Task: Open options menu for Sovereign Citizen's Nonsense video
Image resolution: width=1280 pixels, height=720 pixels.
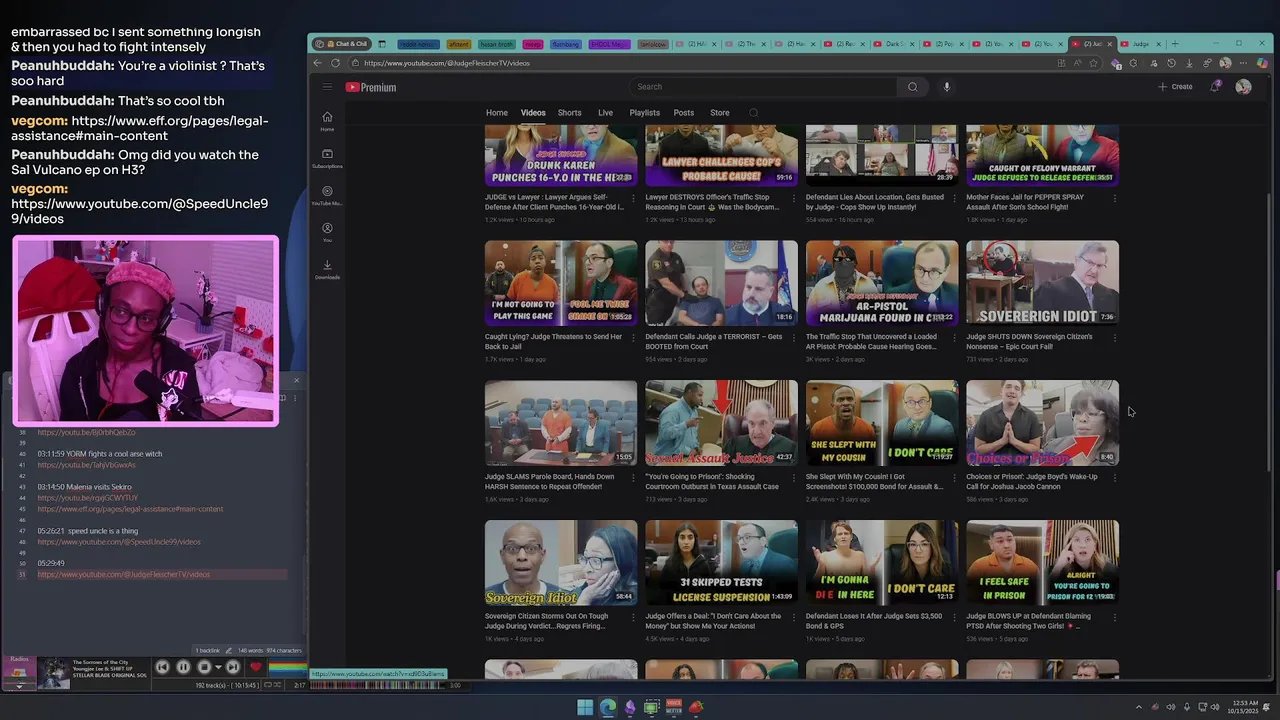Action: (1114, 338)
